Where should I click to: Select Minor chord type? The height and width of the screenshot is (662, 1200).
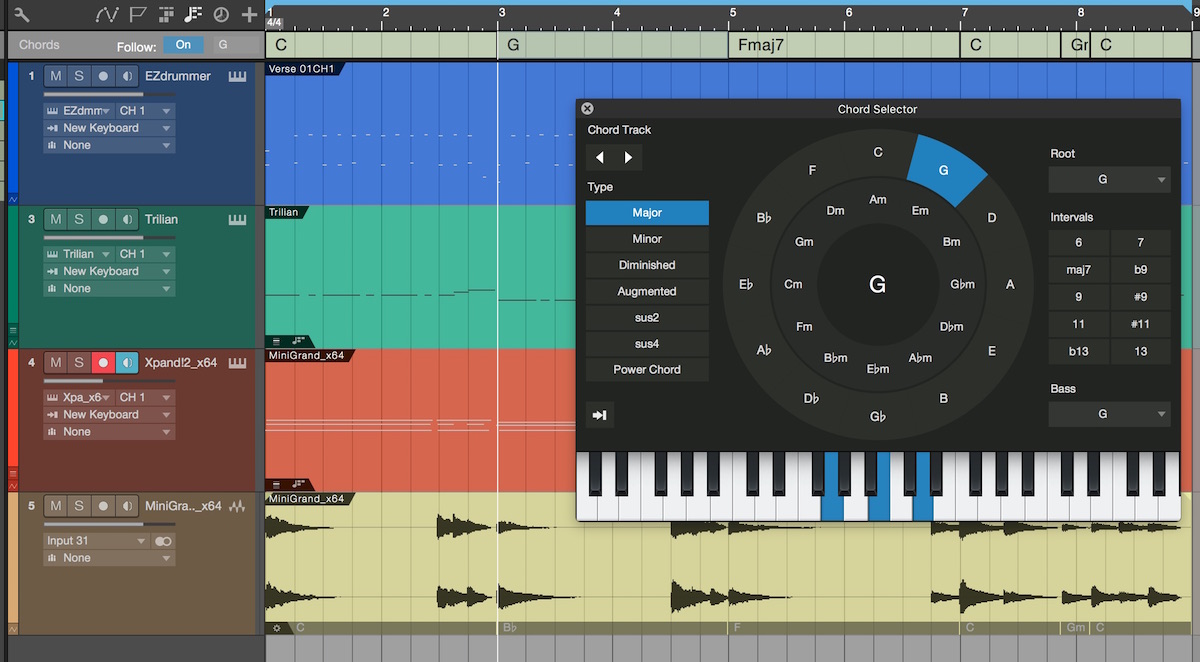click(x=647, y=239)
